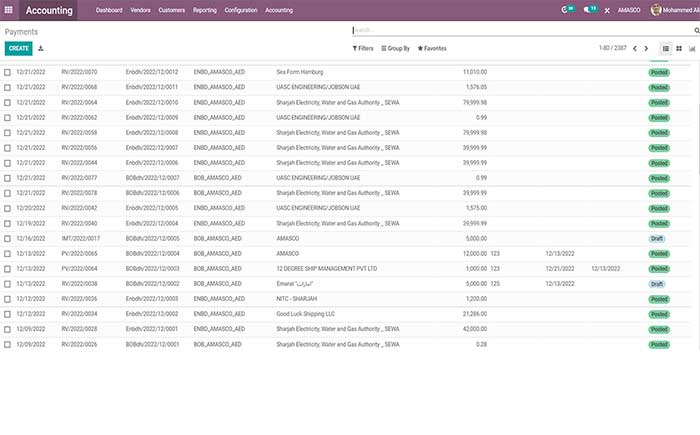
Task: Click partner Good Luck Shipping LLC
Action: pyautogui.click(x=305, y=314)
